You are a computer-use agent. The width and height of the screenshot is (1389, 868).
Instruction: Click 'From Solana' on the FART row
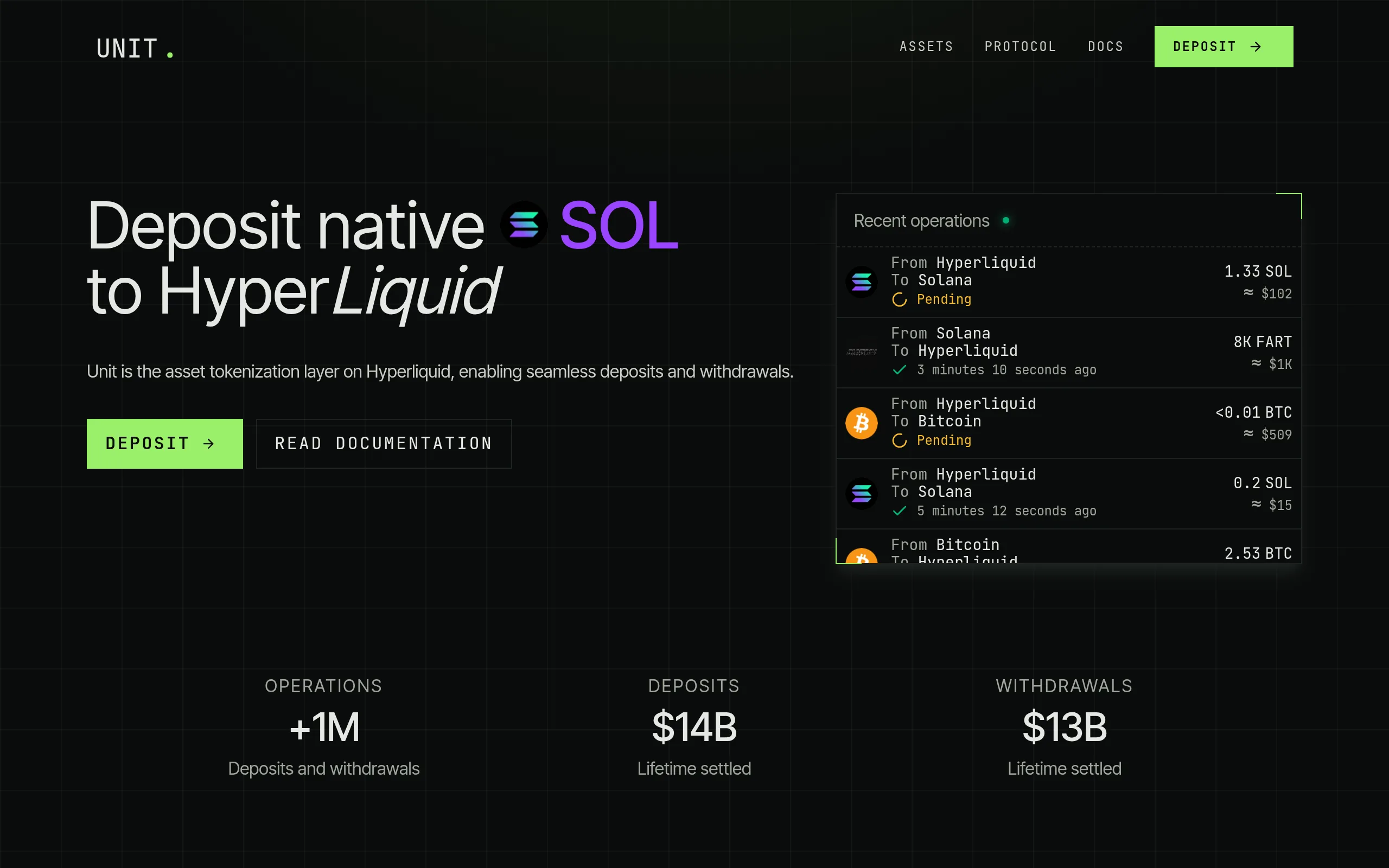tap(940, 334)
